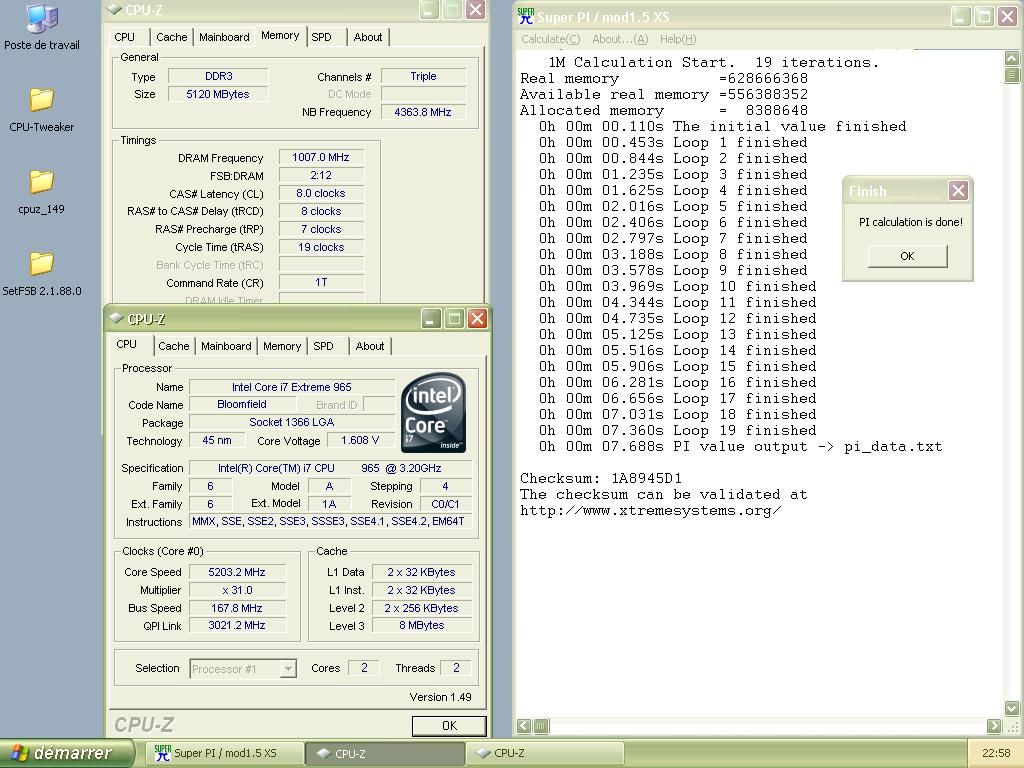1024x768 pixels.
Task: Close the back CPU-Z Memory window
Action: tap(476, 10)
